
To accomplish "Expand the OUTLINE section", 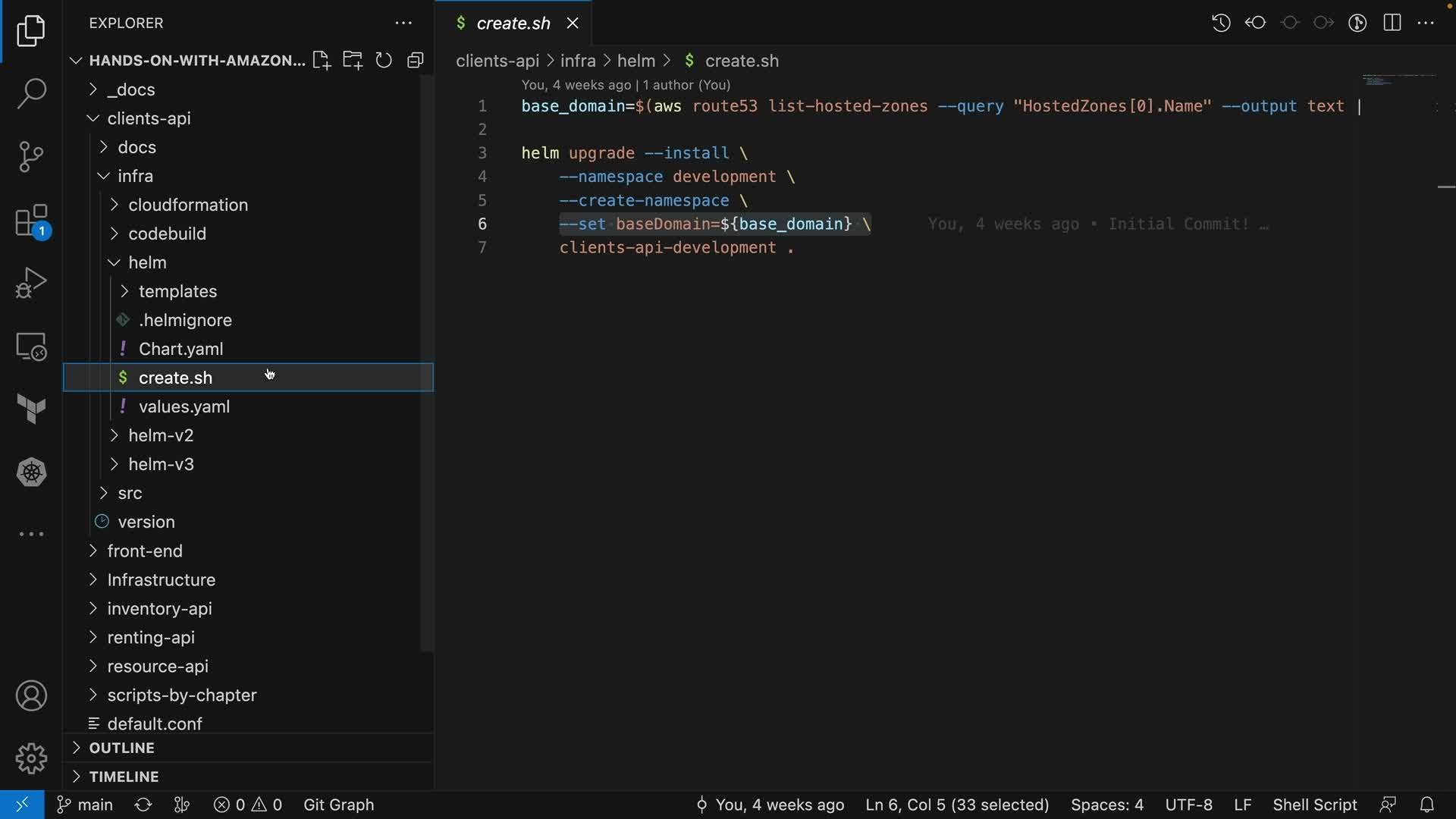I will click(121, 748).
